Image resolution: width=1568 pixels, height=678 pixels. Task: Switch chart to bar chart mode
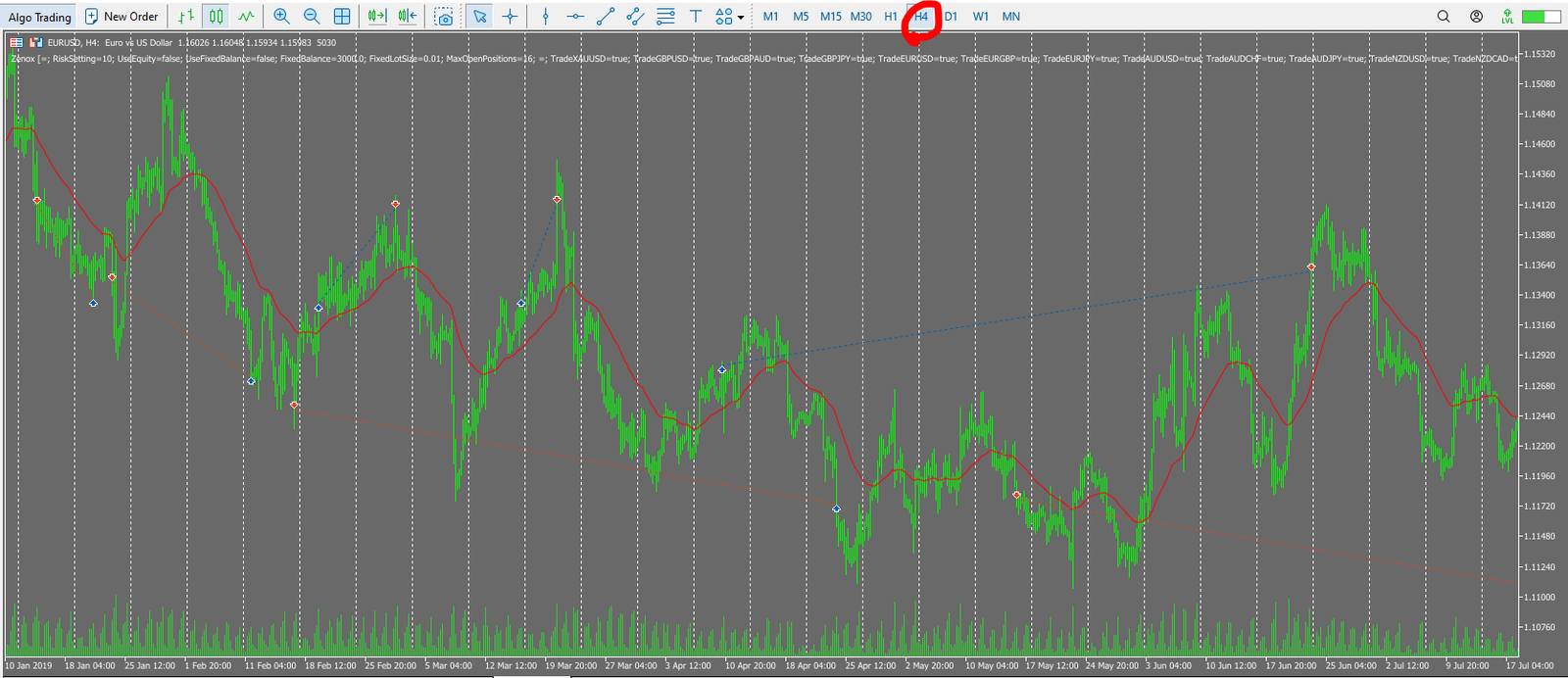point(186,17)
